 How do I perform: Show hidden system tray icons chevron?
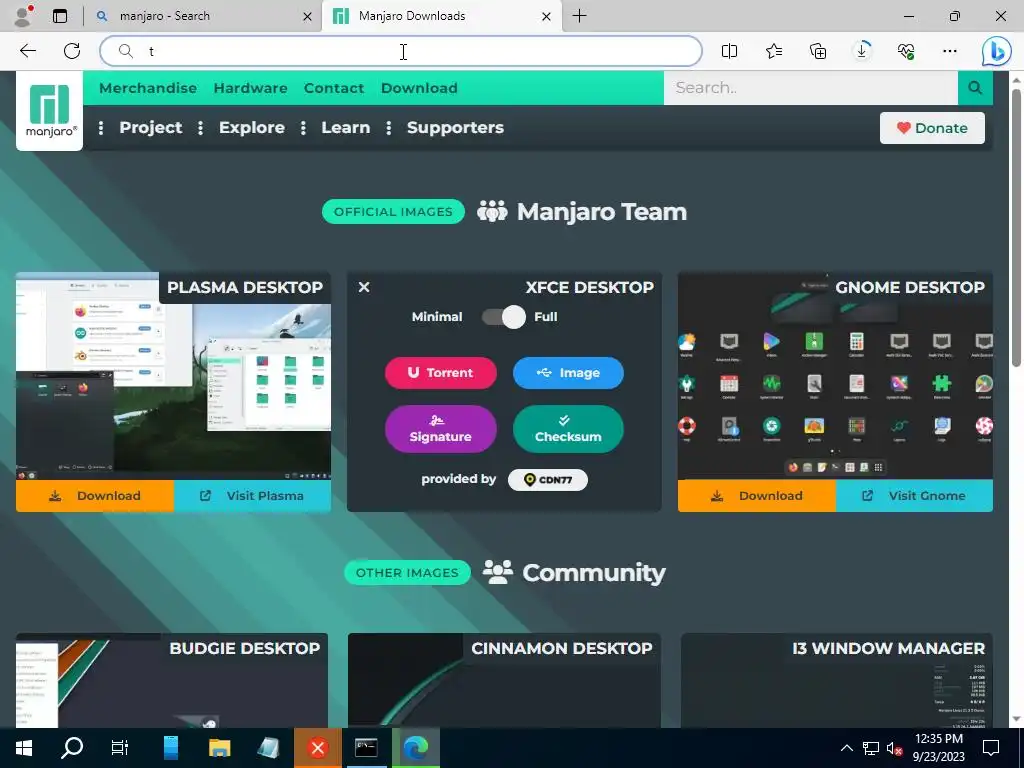point(846,748)
